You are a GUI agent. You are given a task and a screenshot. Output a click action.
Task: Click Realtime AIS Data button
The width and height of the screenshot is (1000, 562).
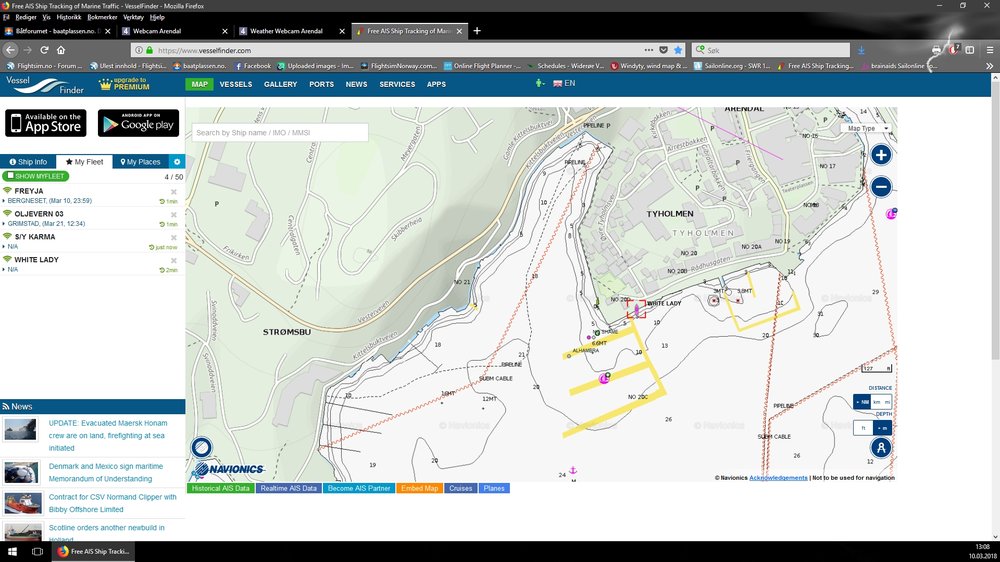[288, 488]
